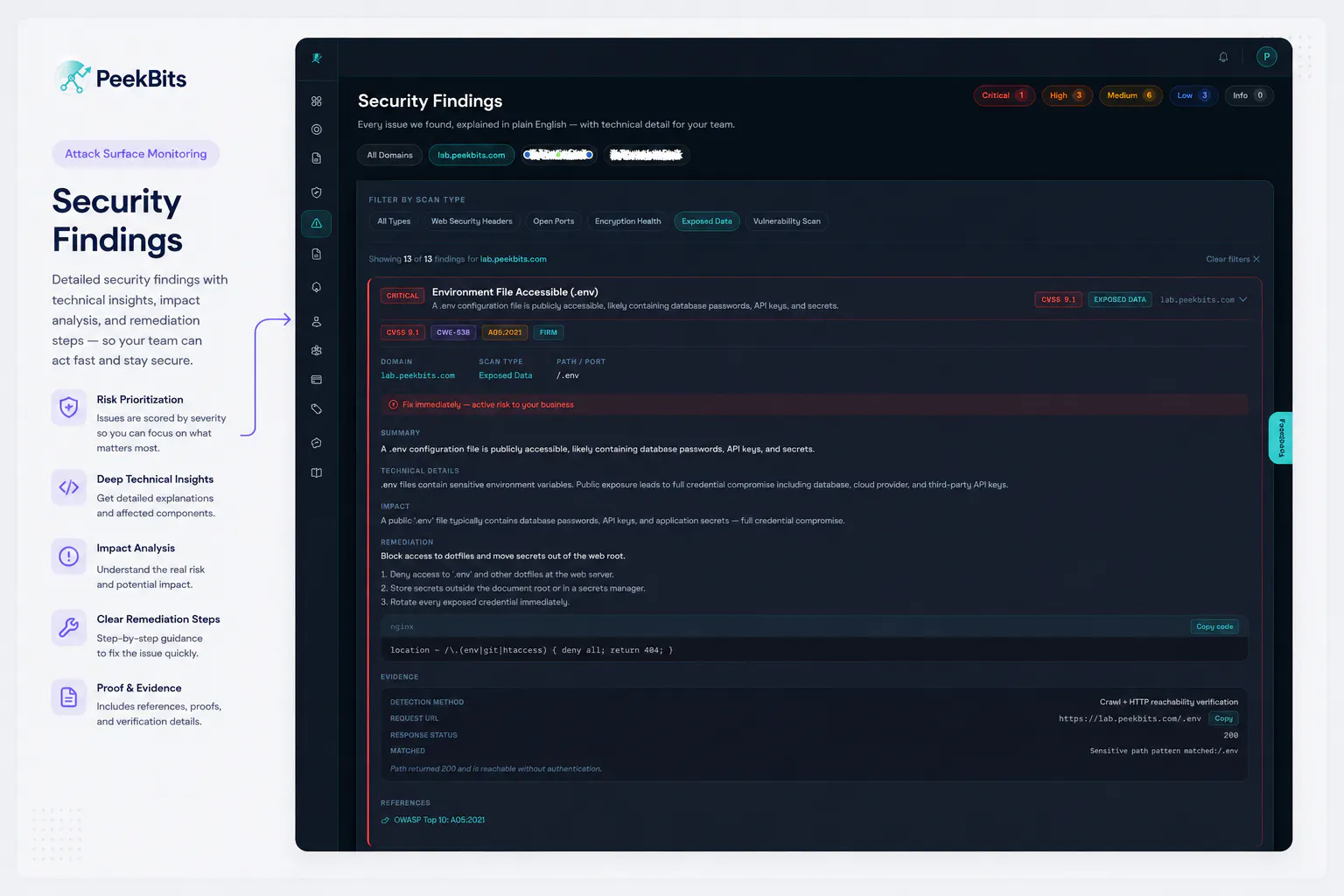Click the CWE-538 badge

tap(453, 332)
